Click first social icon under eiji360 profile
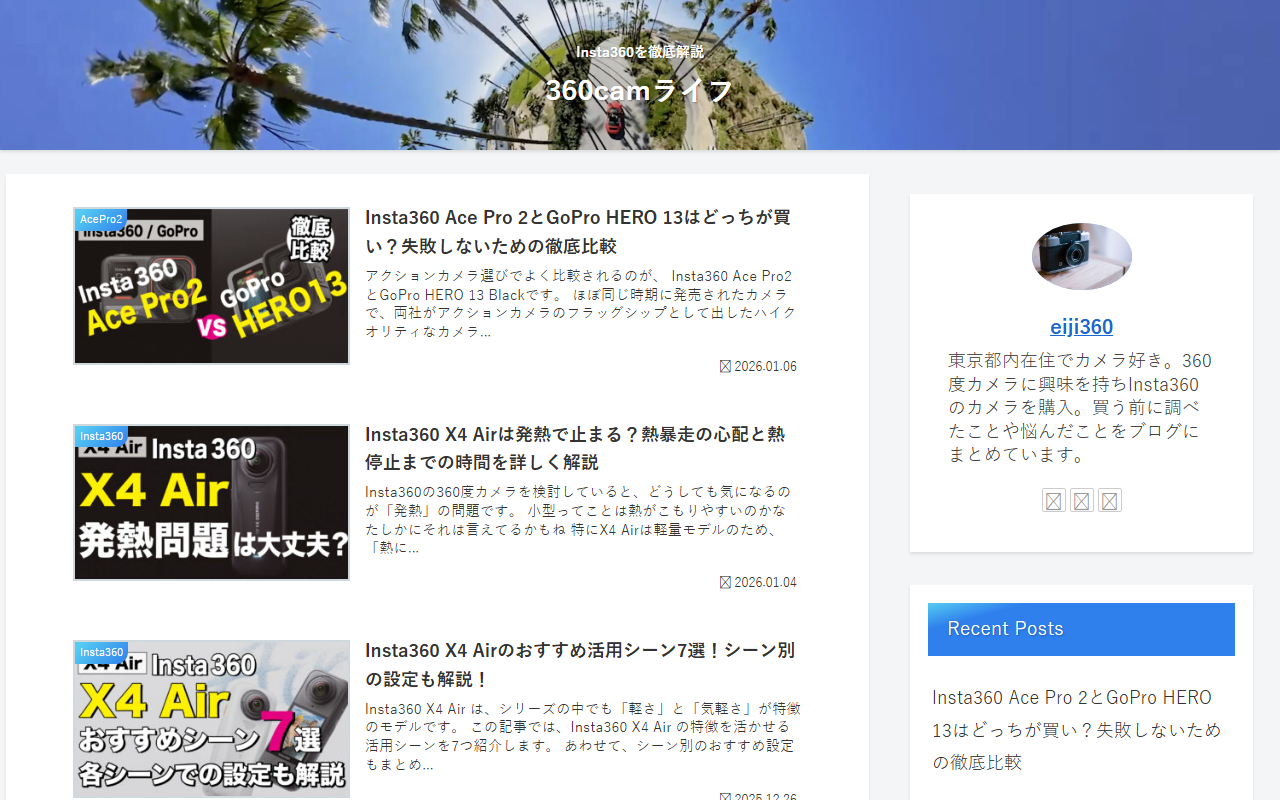The image size is (1280, 800). pos(1054,500)
